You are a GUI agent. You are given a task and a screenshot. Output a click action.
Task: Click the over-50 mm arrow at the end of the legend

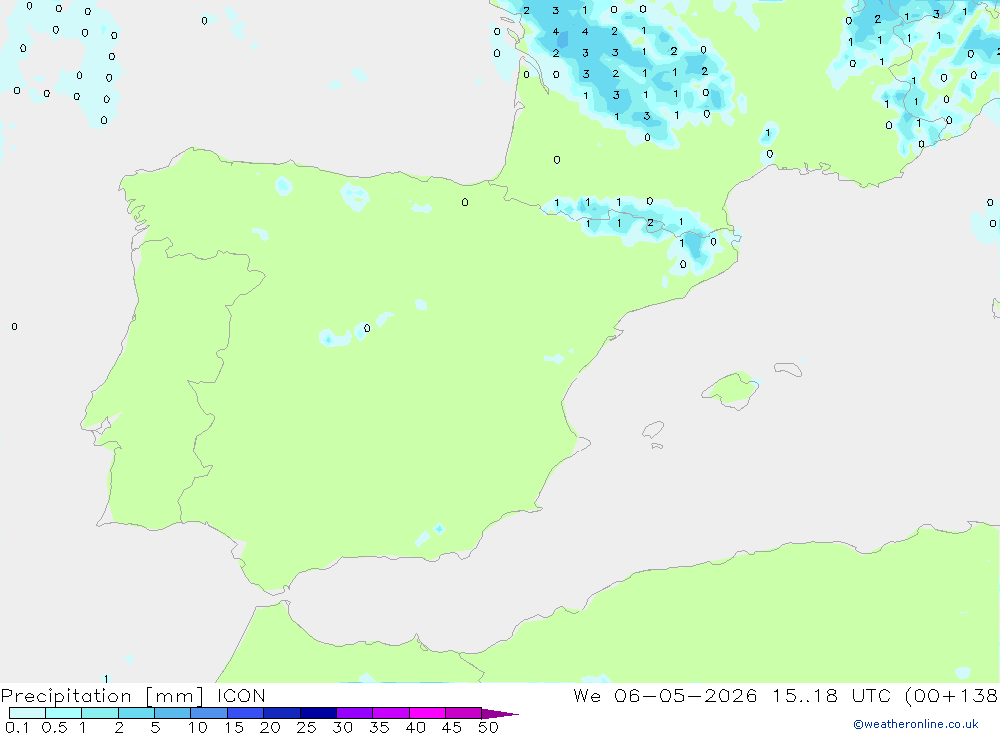click(499, 714)
